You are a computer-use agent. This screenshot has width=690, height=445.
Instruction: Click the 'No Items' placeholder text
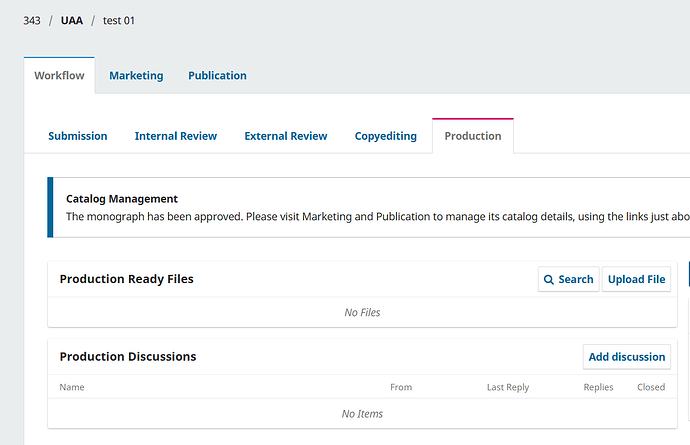(362, 414)
